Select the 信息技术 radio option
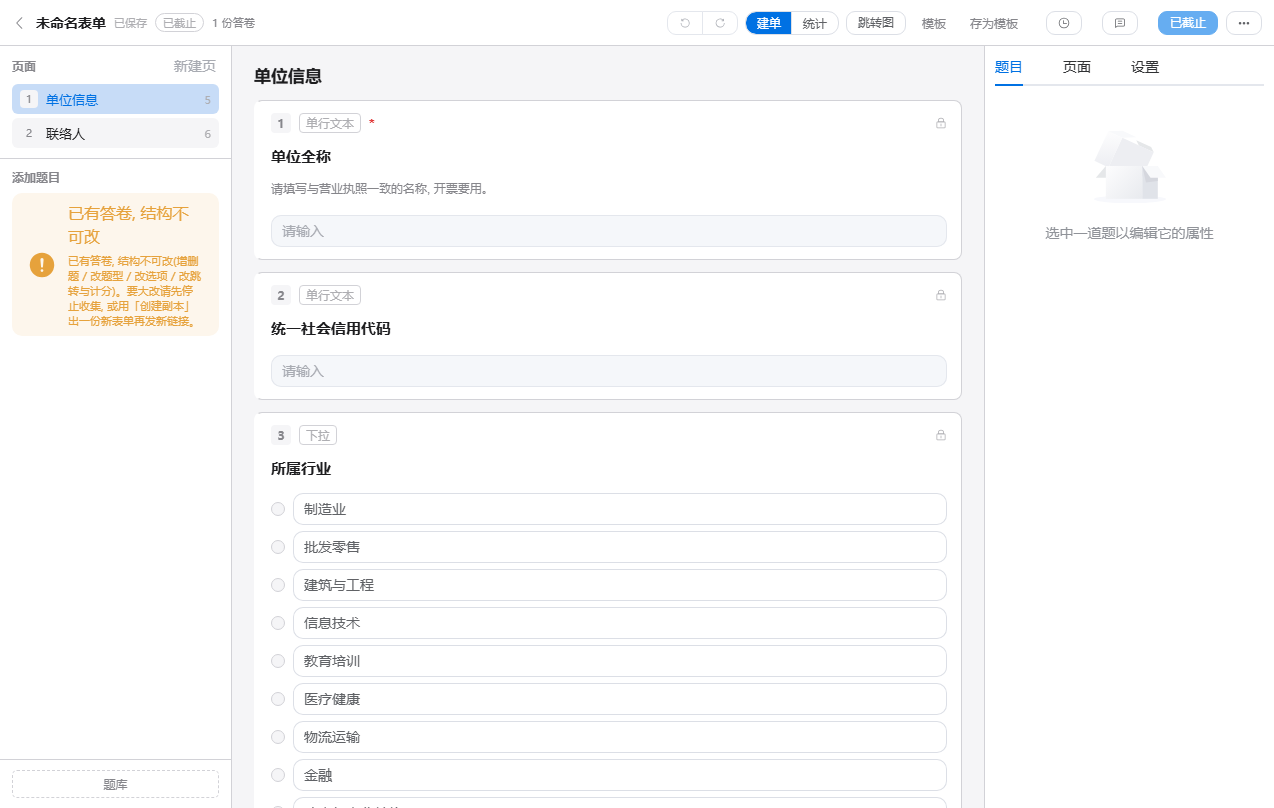 click(x=278, y=623)
